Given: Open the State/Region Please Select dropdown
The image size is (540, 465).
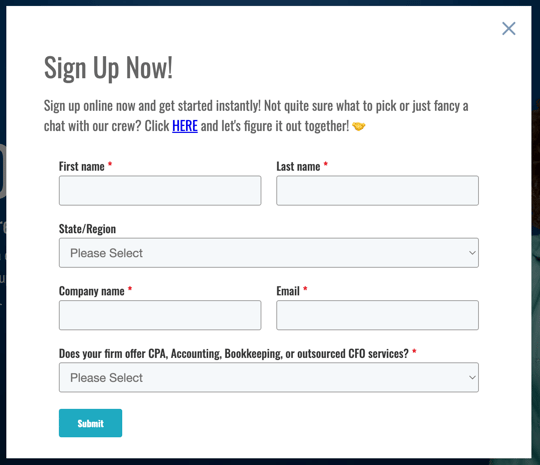Looking at the screenshot, I should point(269,253).
